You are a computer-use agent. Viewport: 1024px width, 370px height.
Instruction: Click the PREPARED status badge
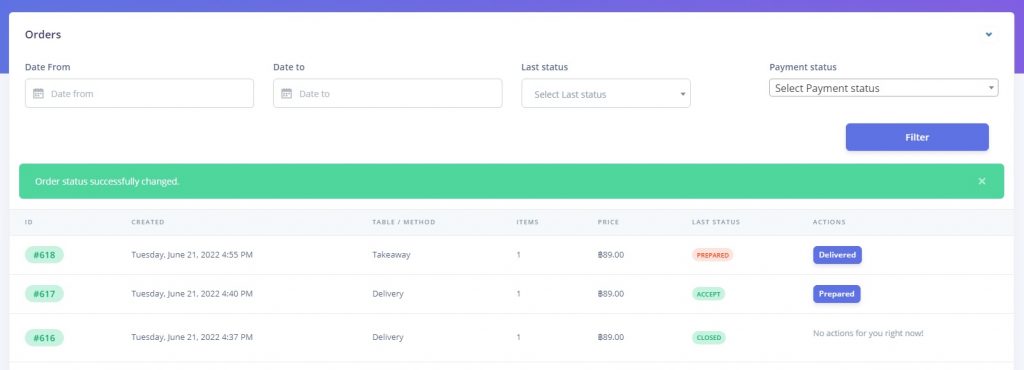tap(712, 255)
